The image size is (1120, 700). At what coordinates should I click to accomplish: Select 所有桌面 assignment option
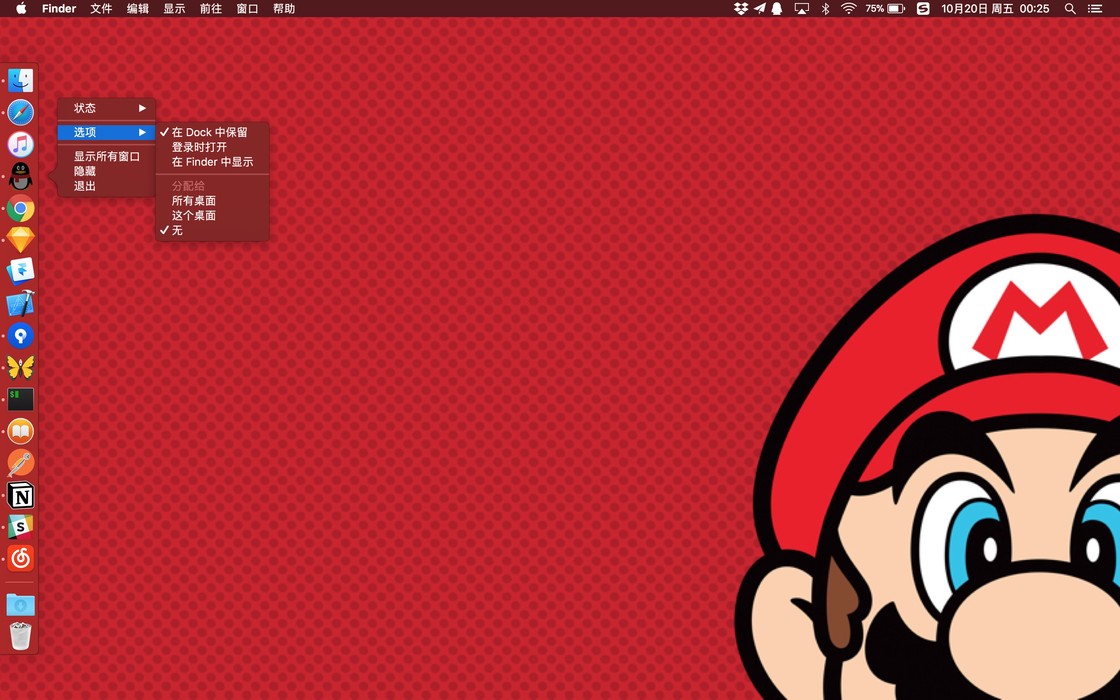[194, 201]
